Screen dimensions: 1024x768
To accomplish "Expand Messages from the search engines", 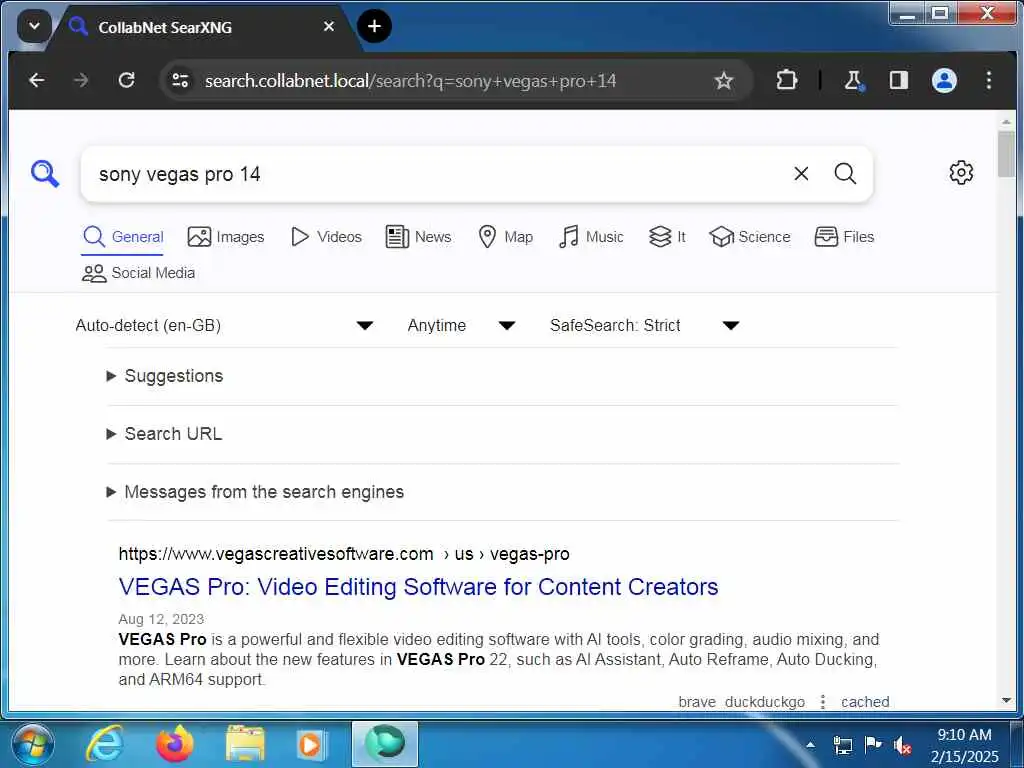I will tap(255, 492).
